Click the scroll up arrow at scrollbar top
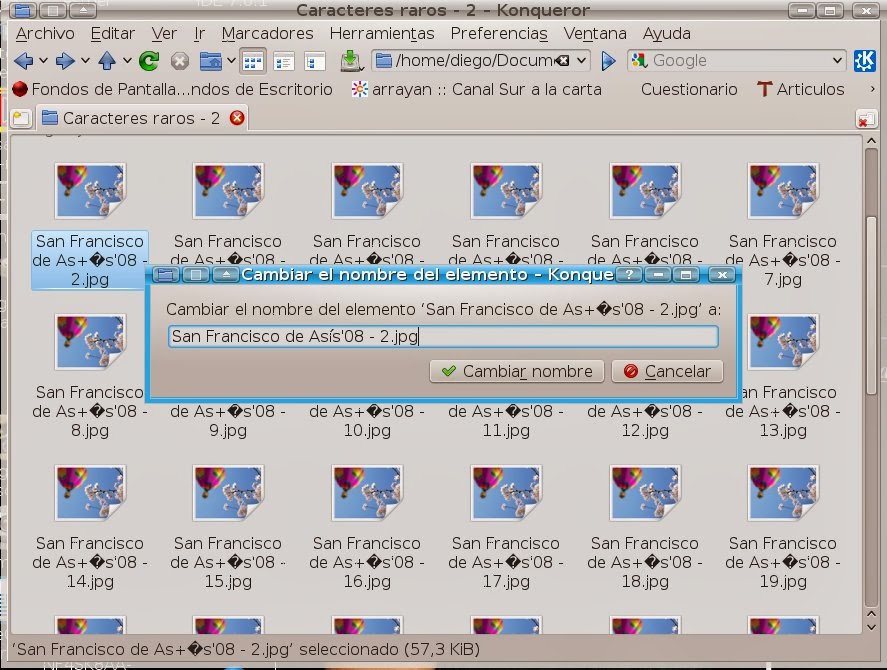Viewport: 887px width, 670px height. click(871, 140)
